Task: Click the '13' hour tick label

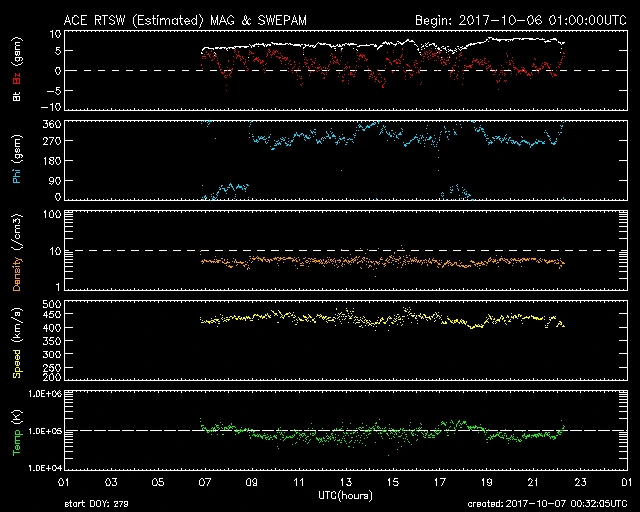Action: pyautogui.click(x=346, y=482)
